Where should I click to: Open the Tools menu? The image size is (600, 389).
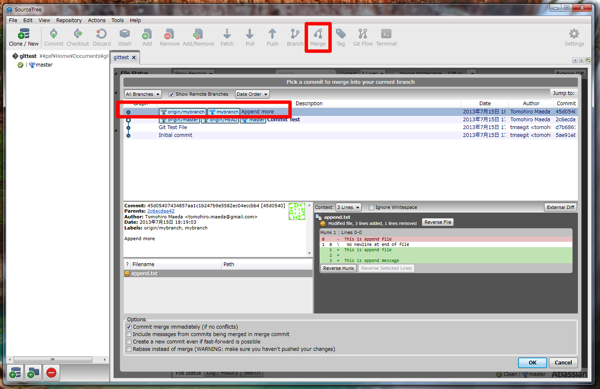coord(117,20)
